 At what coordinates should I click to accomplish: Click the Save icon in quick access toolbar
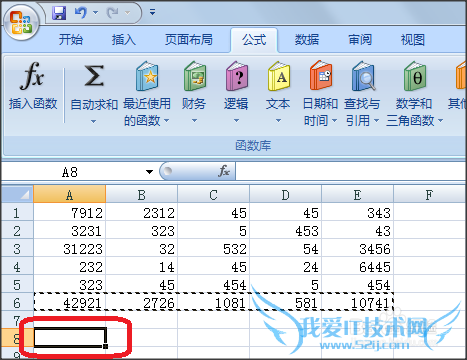click(x=59, y=13)
